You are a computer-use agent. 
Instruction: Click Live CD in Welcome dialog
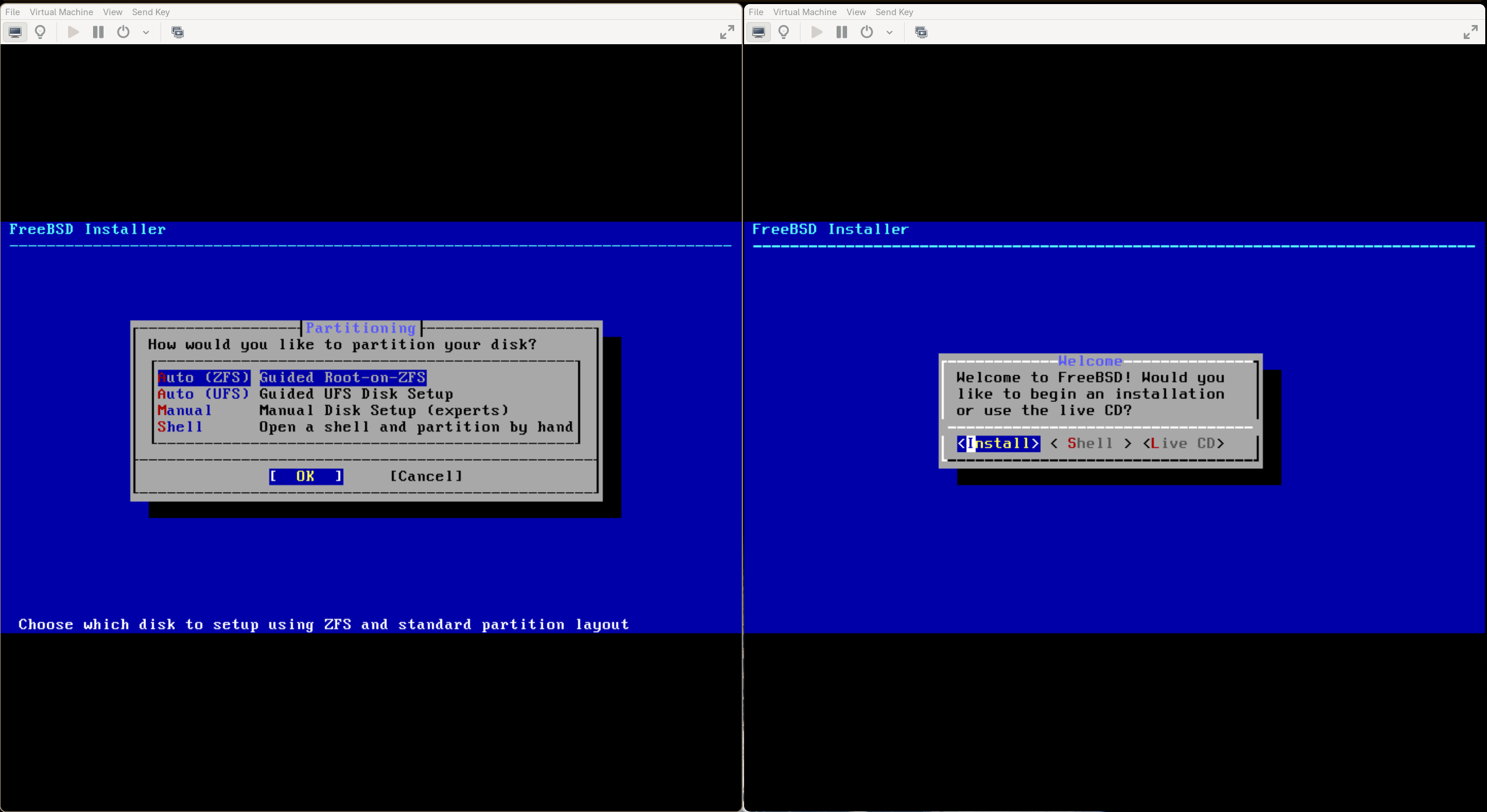(x=1183, y=443)
